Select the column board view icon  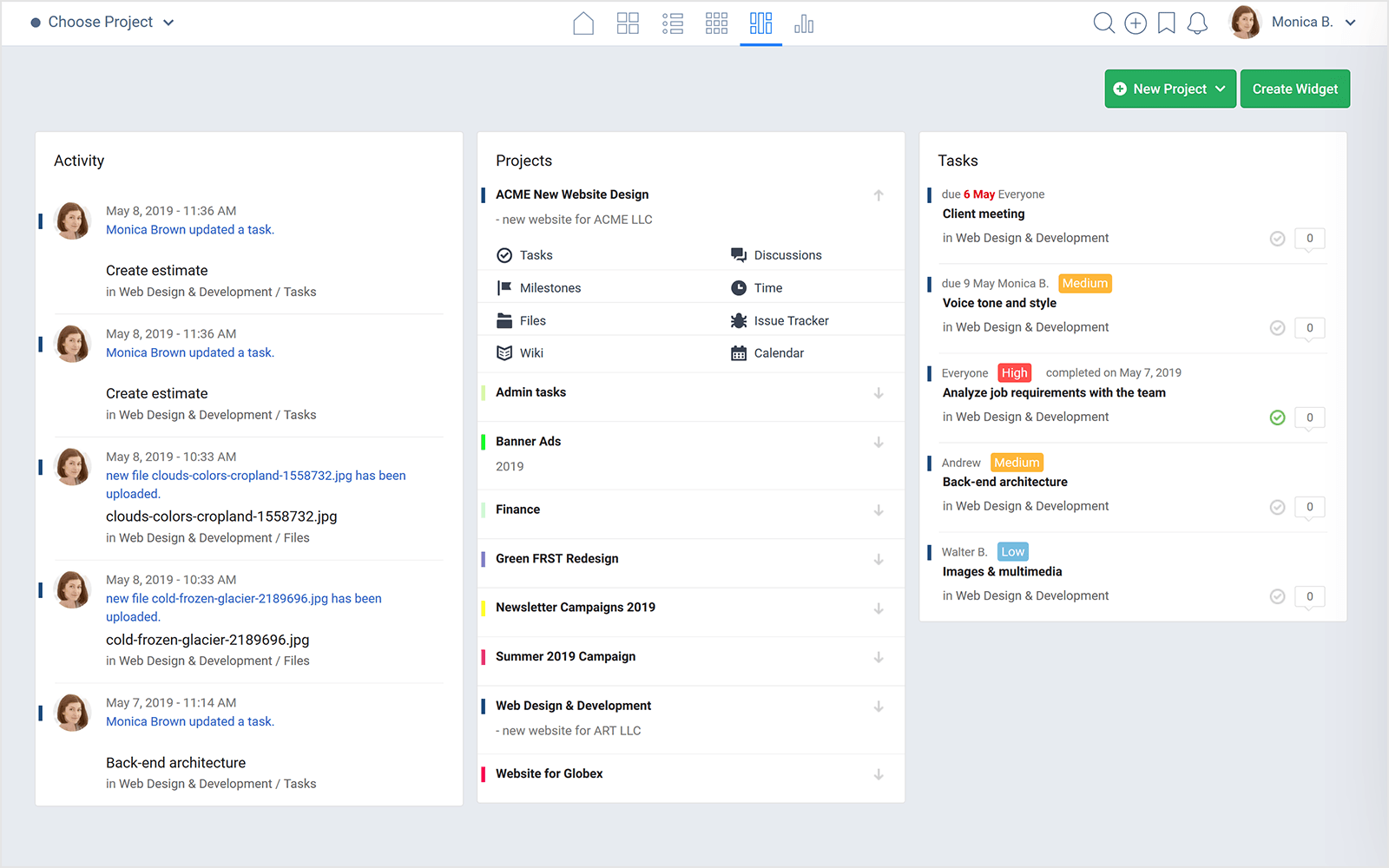point(760,23)
